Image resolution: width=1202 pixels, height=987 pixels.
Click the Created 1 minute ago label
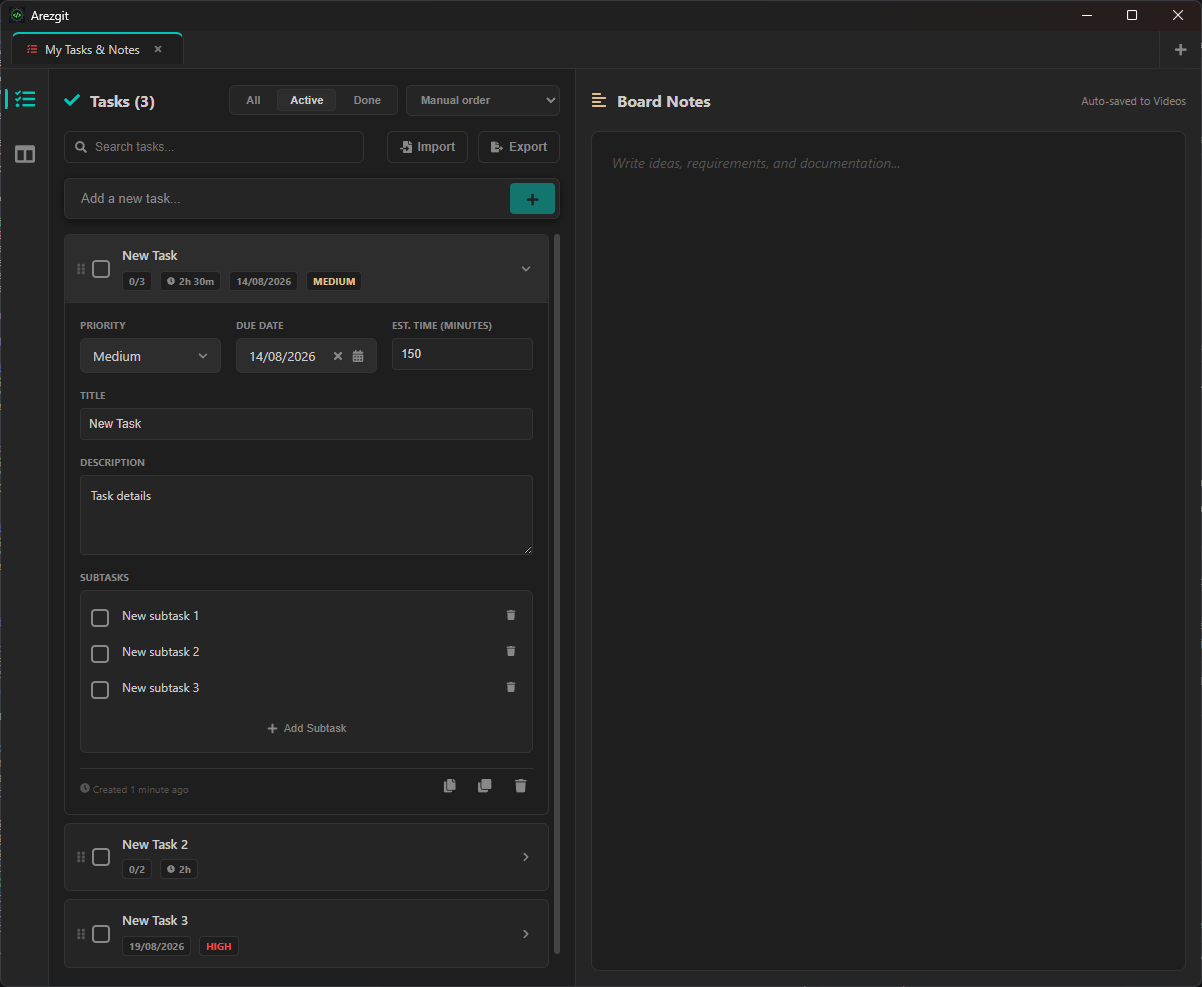[x=134, y=789]
